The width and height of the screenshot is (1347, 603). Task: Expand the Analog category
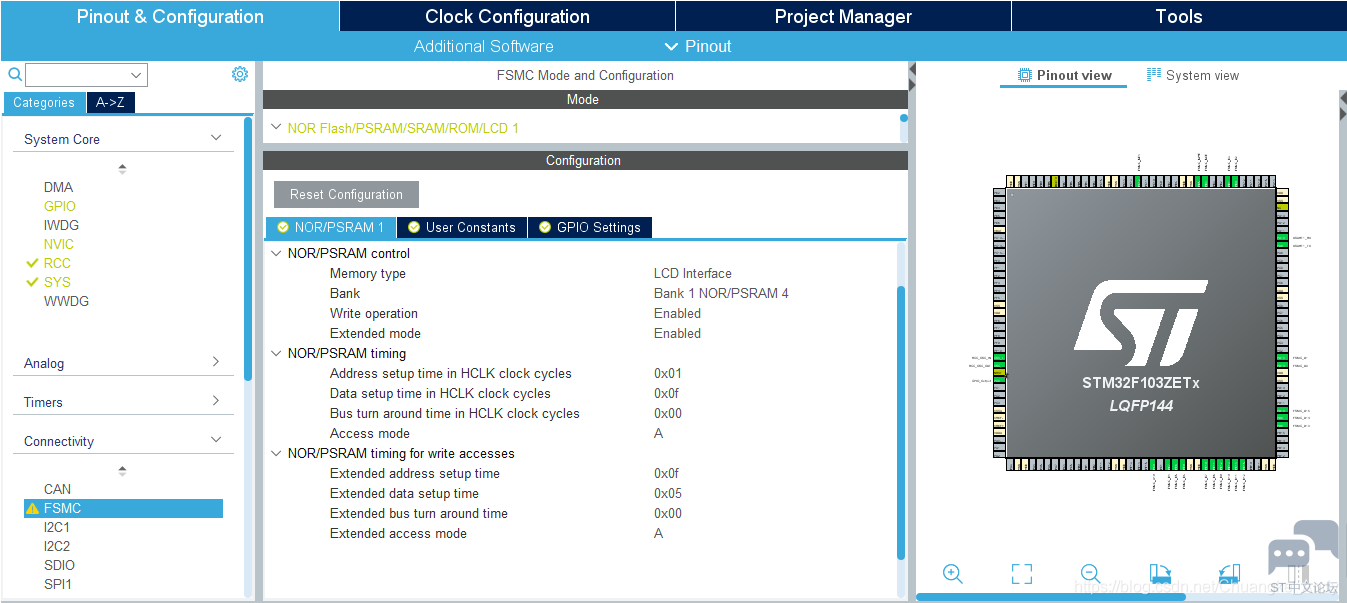pyautogui.click(x=216, y=362)
